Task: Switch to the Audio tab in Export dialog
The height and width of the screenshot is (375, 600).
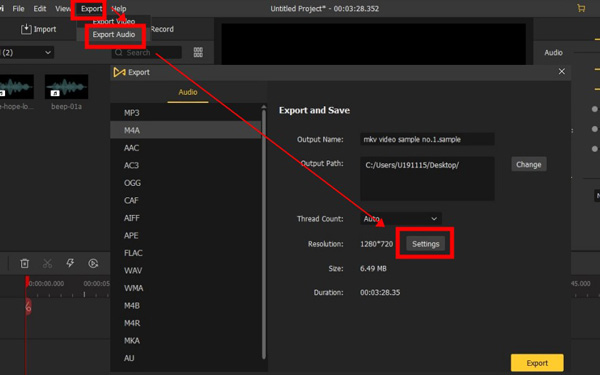Action: [x=188, y=92]
